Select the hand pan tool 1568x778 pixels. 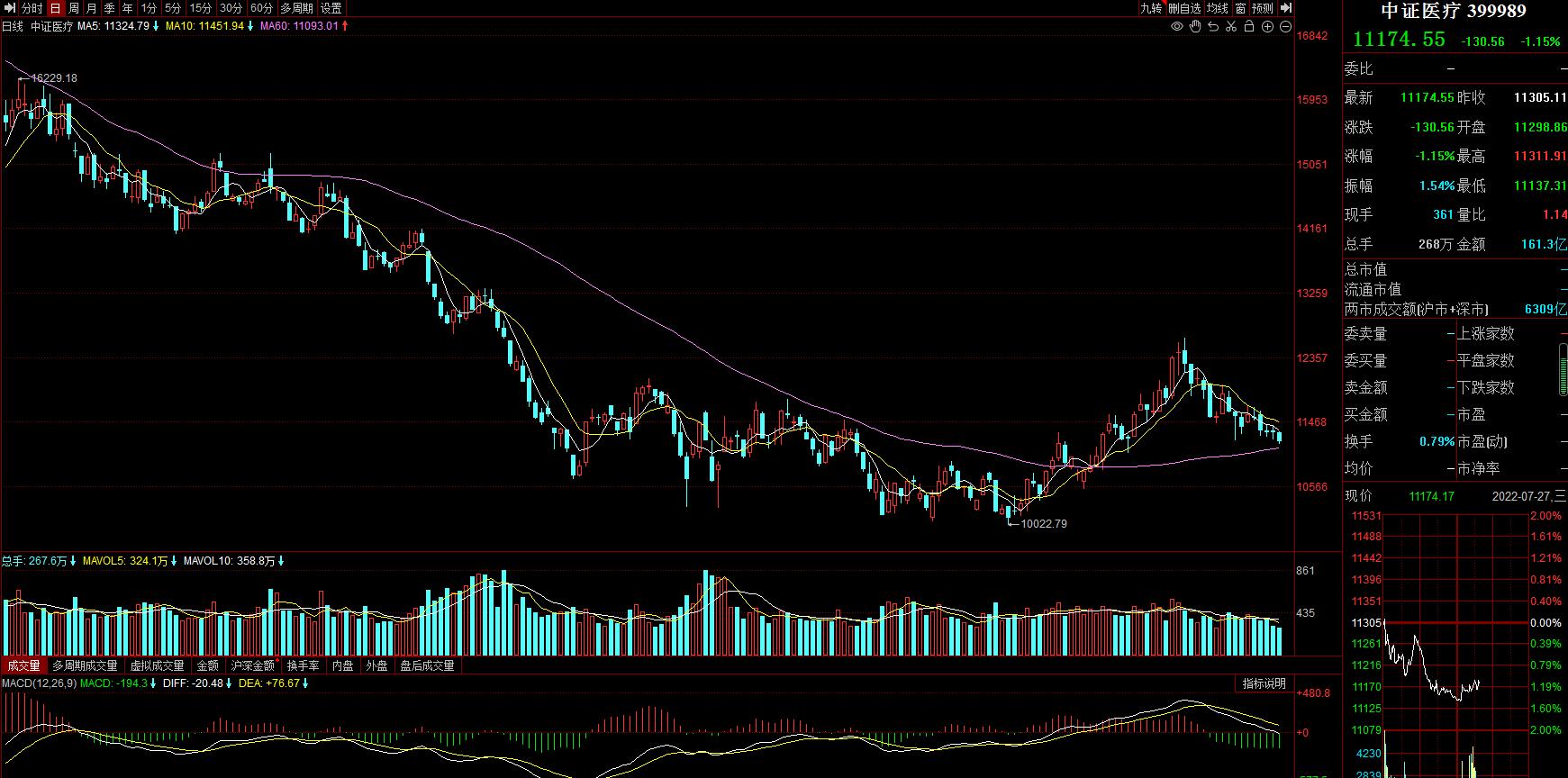(1195, 27)
